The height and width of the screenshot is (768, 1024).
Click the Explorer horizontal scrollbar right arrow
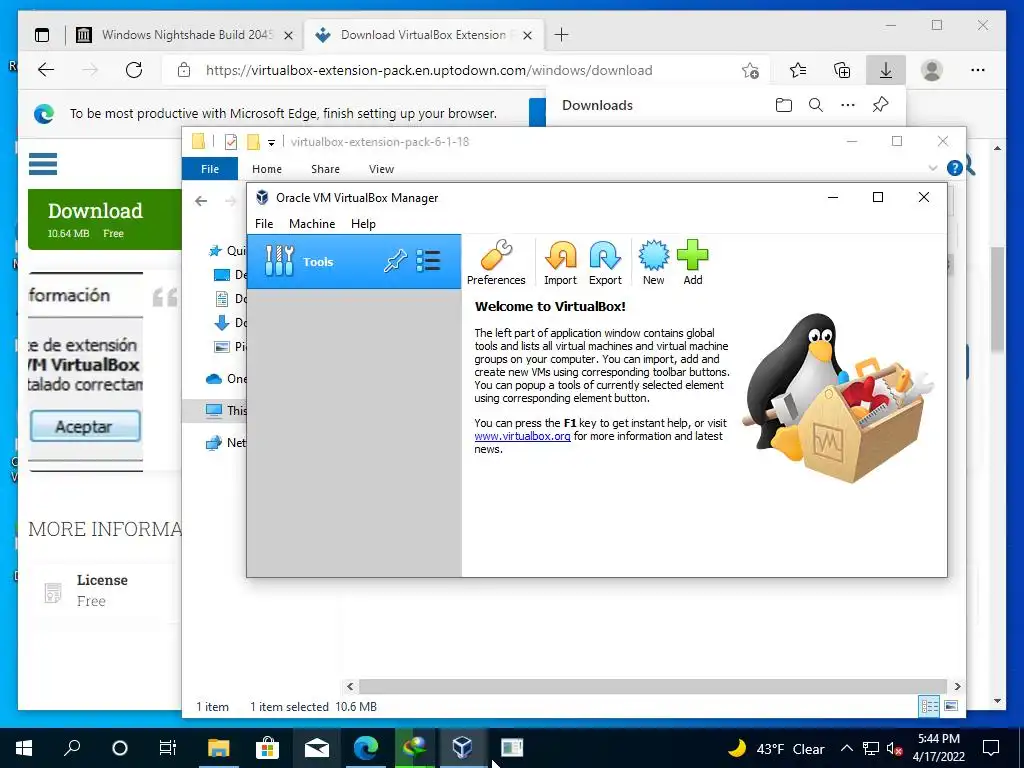(x=957, y=686)
